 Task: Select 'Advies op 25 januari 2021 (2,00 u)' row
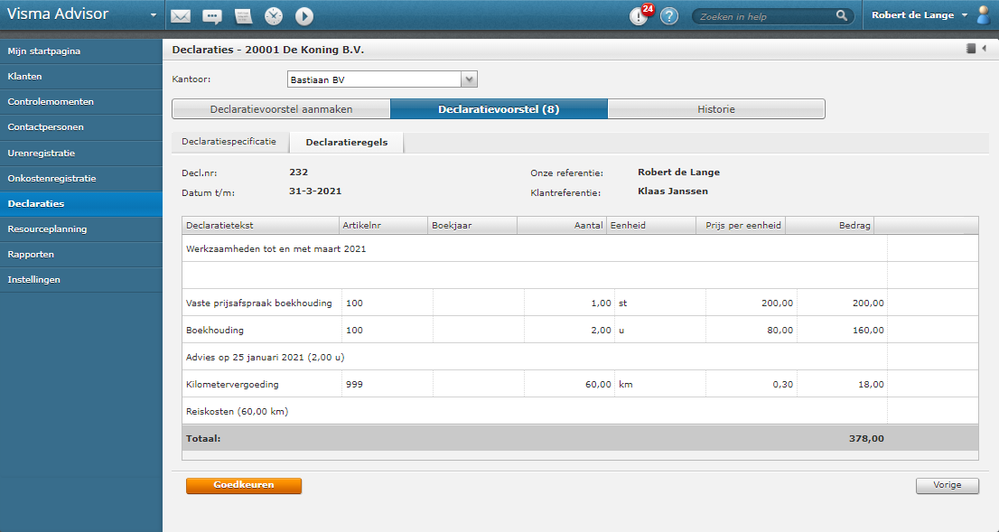pos(580,357)
